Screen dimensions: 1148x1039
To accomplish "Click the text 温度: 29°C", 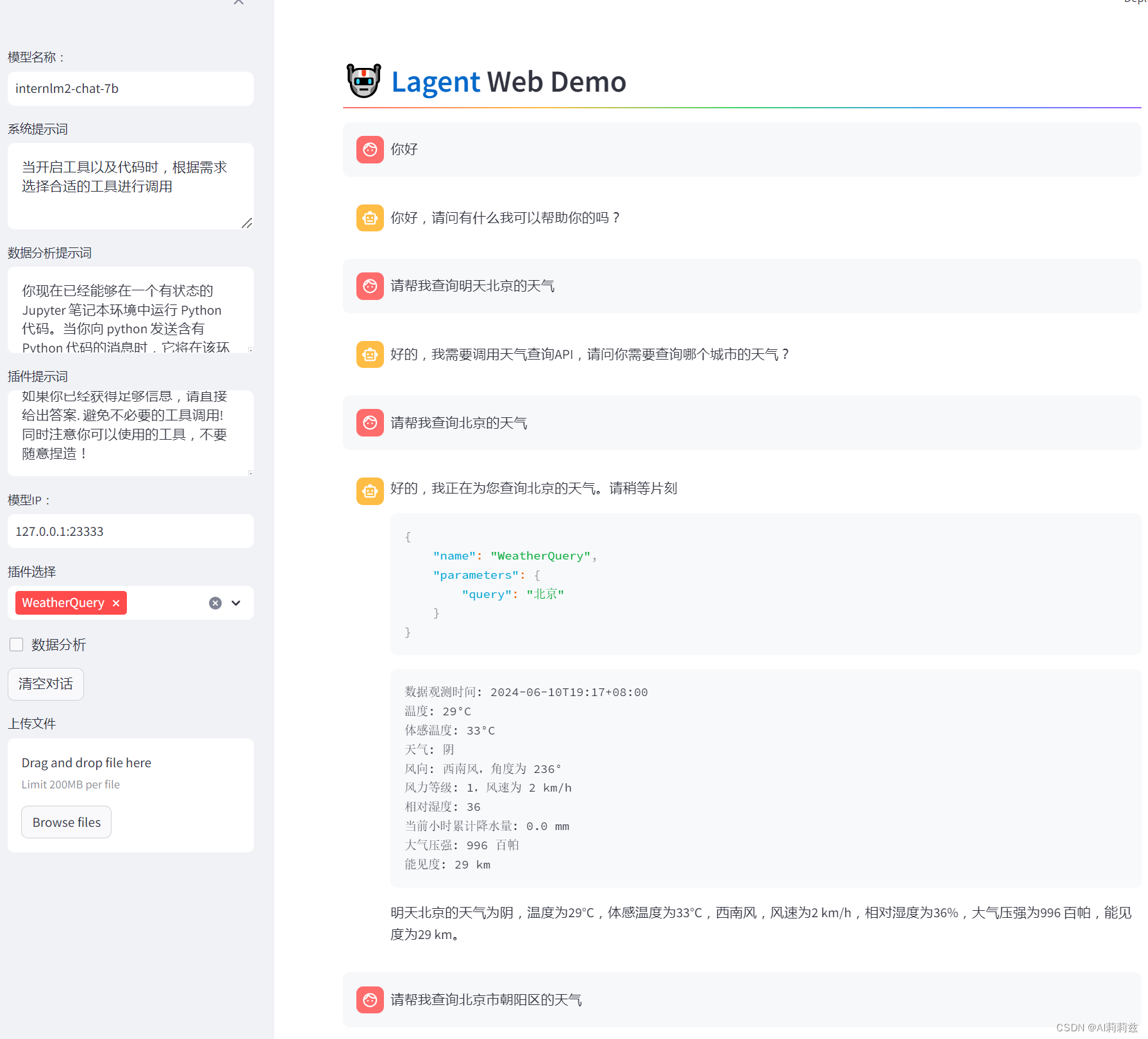I will 438,711.
